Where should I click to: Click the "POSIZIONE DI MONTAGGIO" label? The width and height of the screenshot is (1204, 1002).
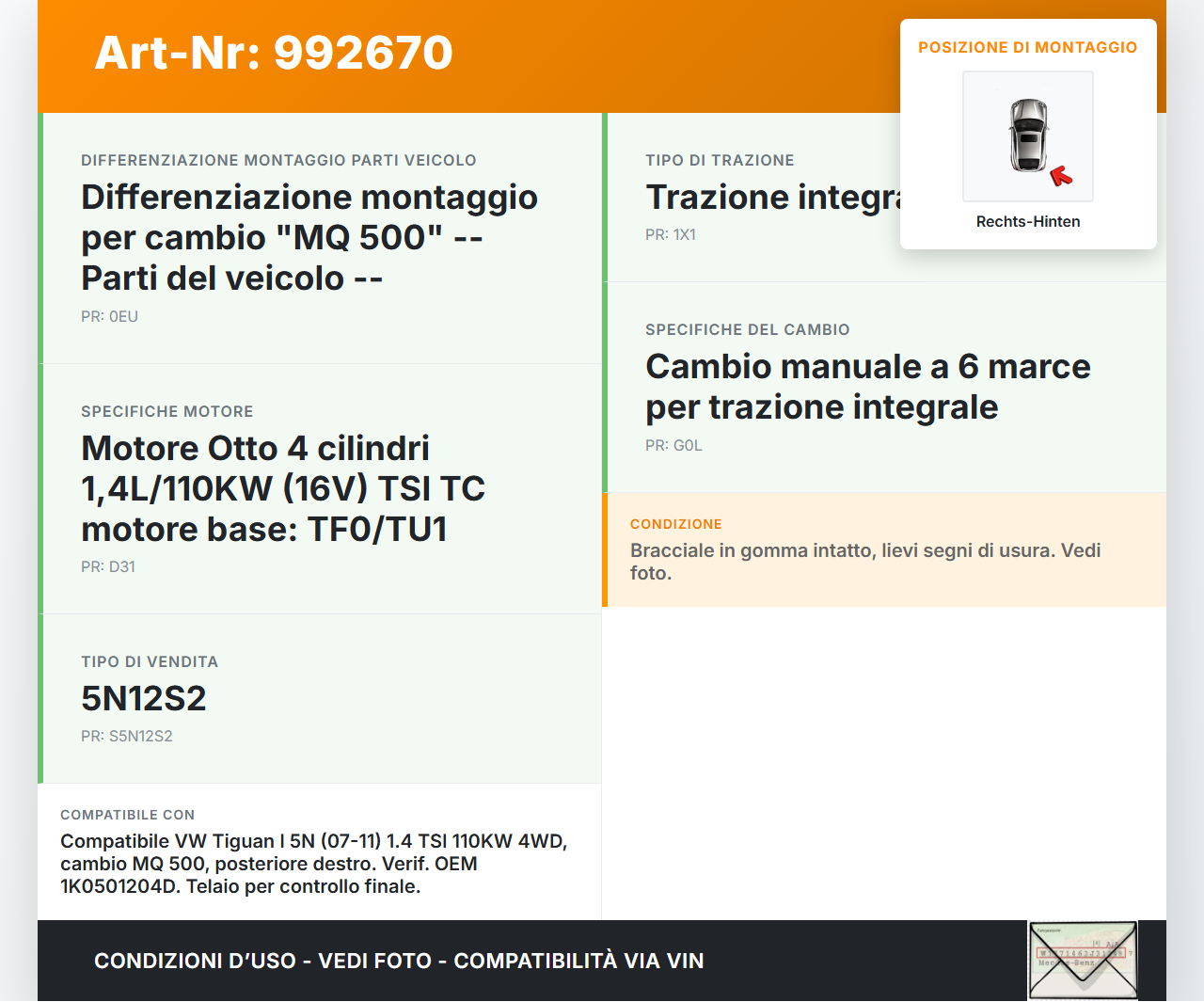coord(1028,47)
